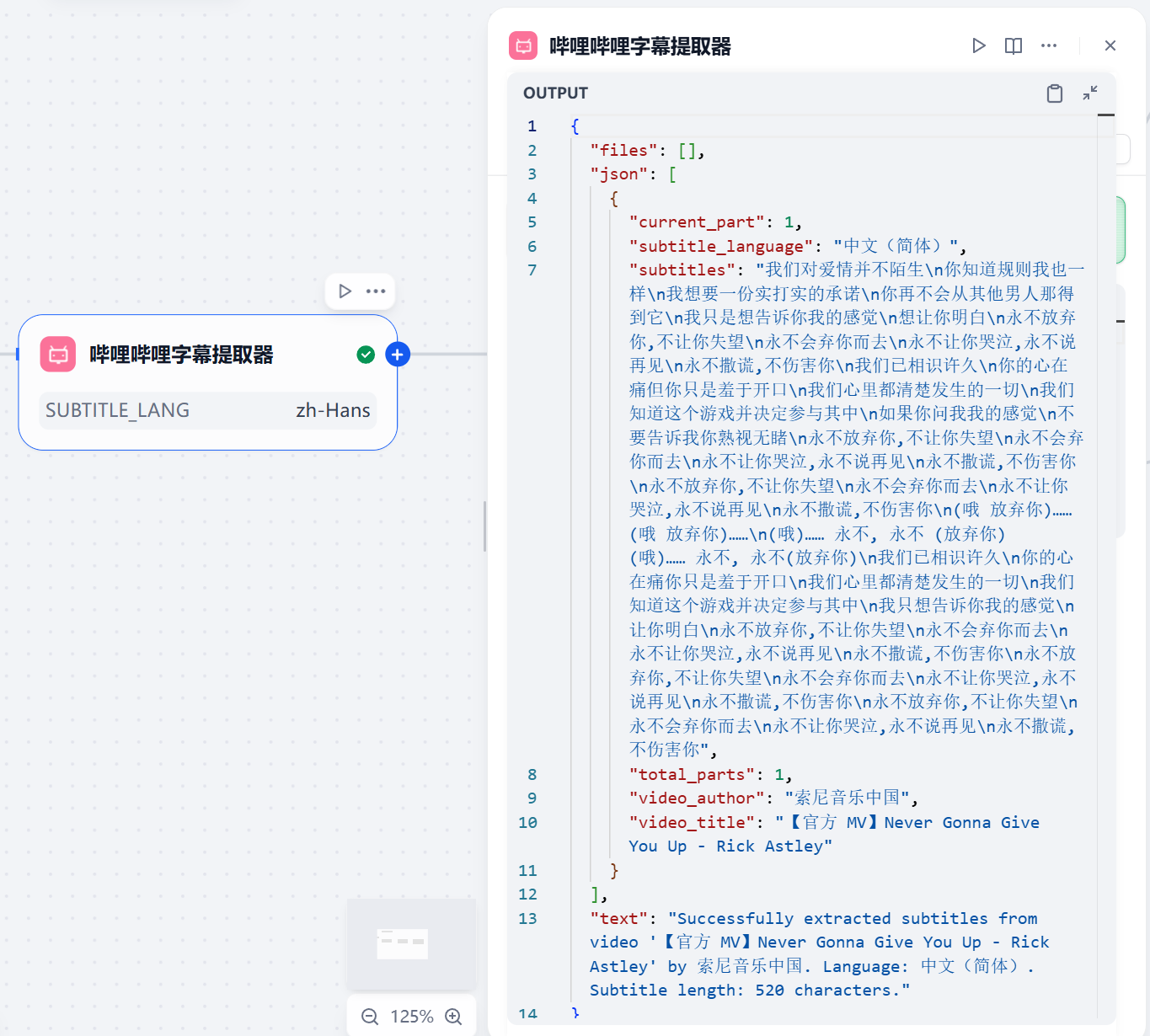Collapse the expanded OUTPUT view

[1090, 93]
